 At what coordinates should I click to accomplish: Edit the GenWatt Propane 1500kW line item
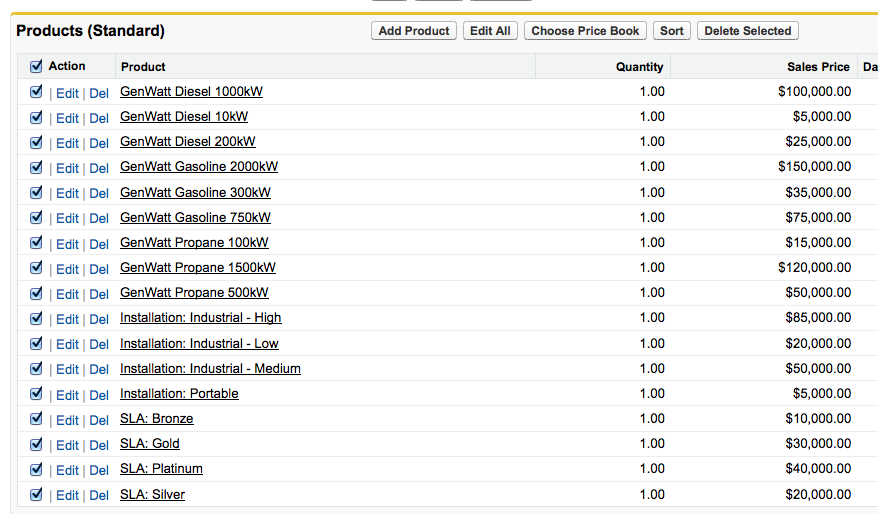67,270
